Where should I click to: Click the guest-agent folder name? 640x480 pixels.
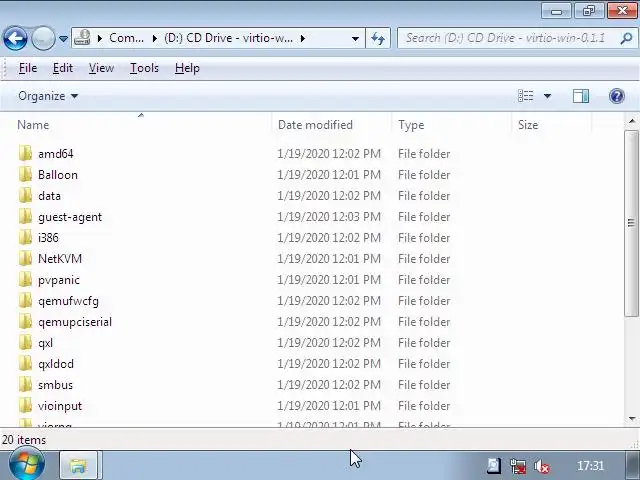70,217
